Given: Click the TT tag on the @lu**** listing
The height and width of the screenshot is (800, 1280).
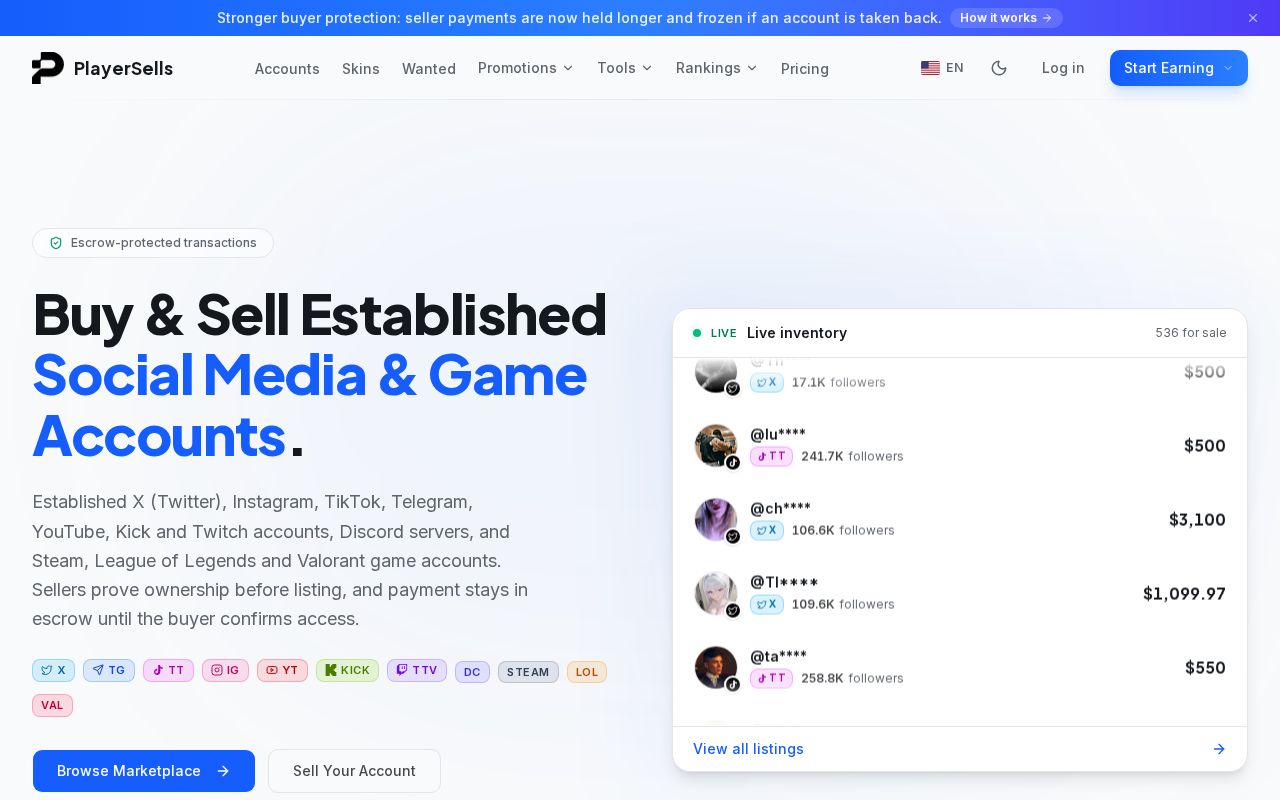Looking at the screenshot, I should 771,456.
